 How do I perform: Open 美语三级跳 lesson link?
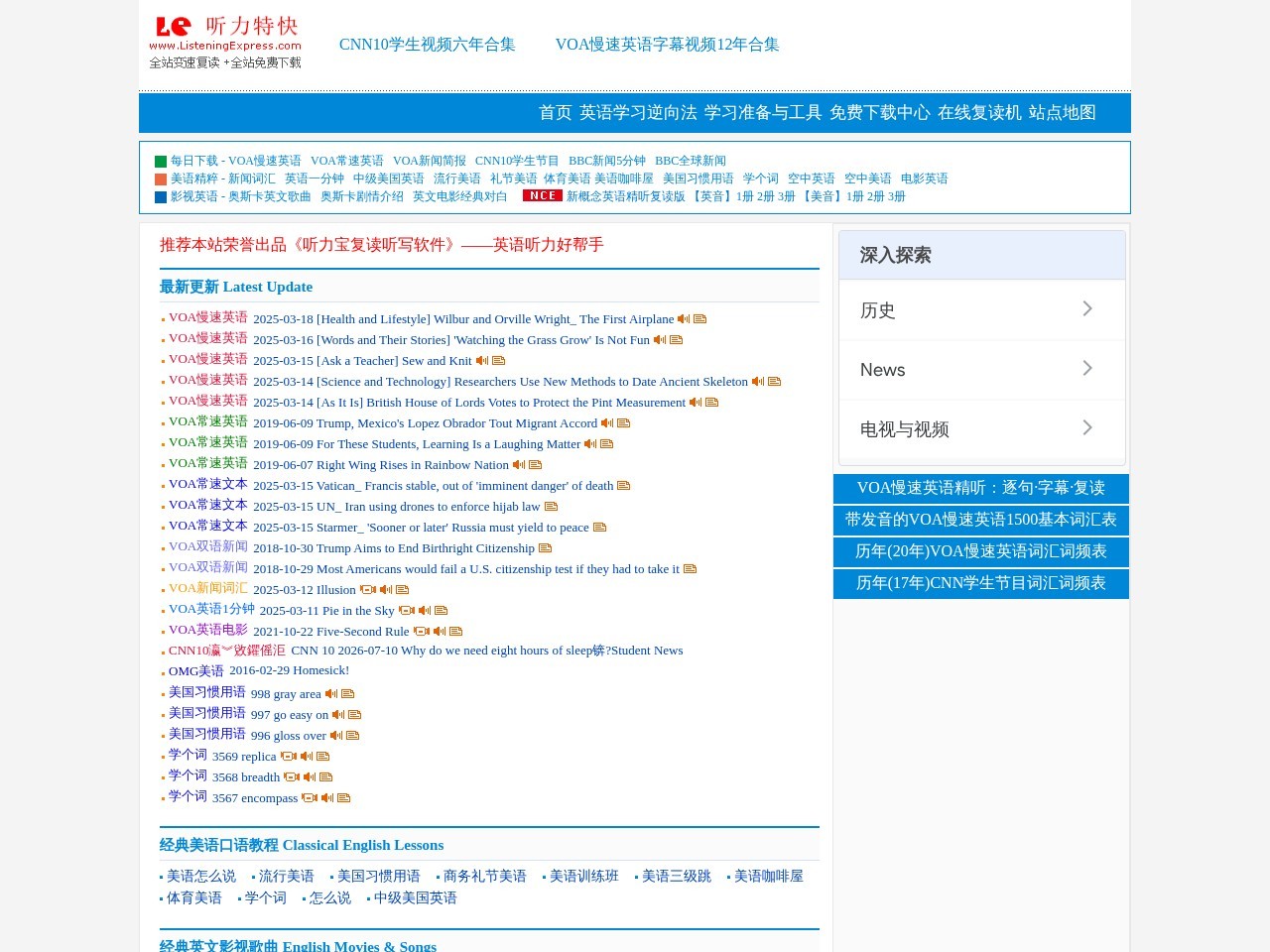tap(677, 877)
